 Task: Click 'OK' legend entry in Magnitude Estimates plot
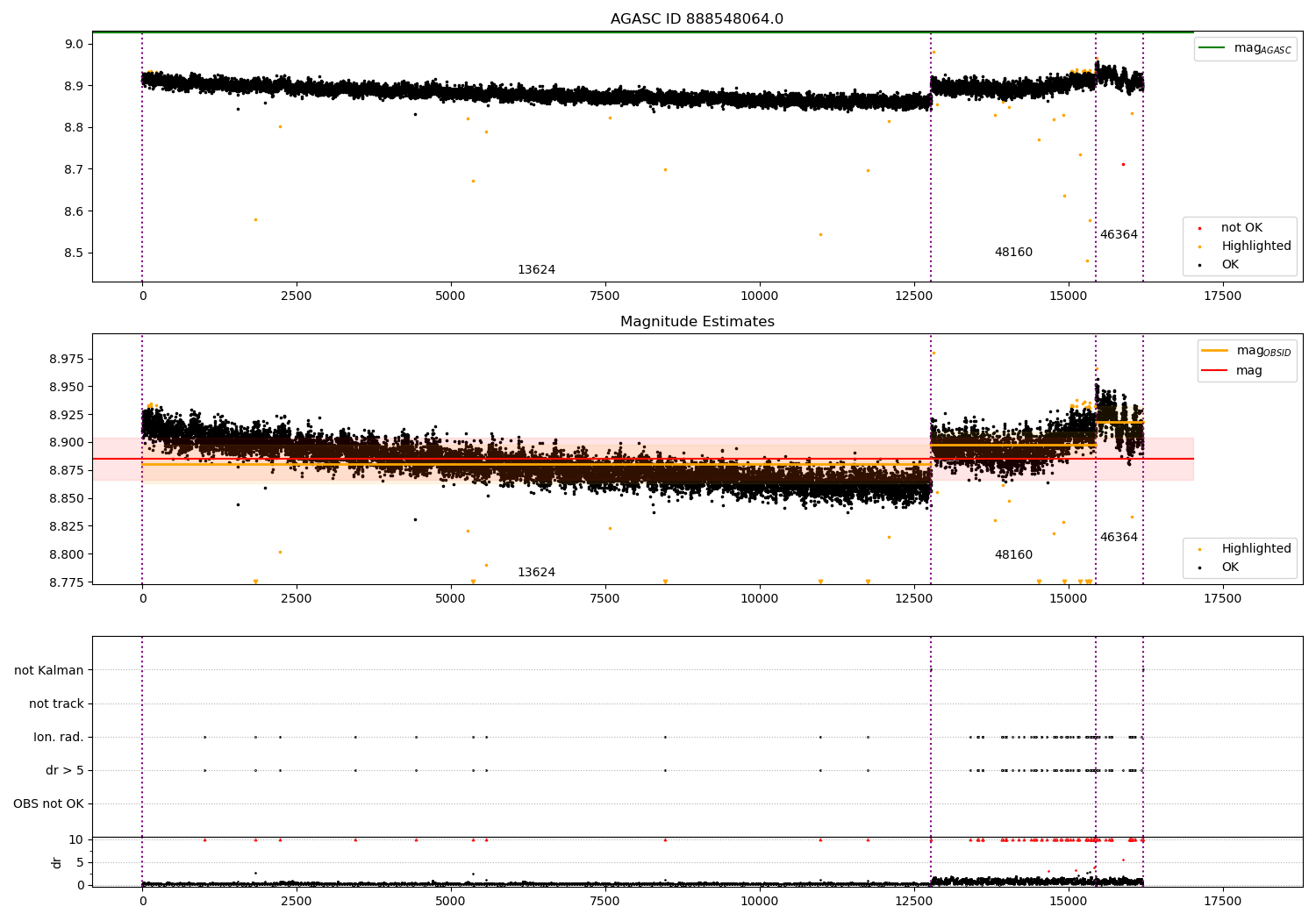tap(1219, 568)
